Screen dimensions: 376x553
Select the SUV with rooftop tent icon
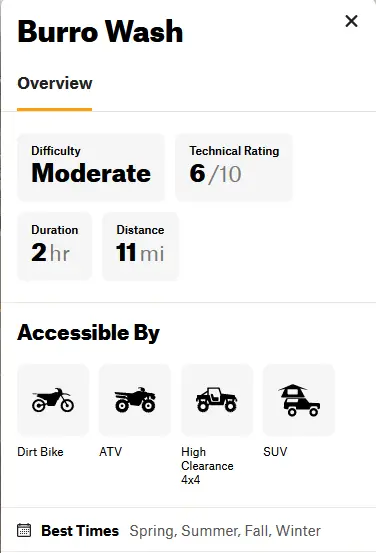point(299,400)
